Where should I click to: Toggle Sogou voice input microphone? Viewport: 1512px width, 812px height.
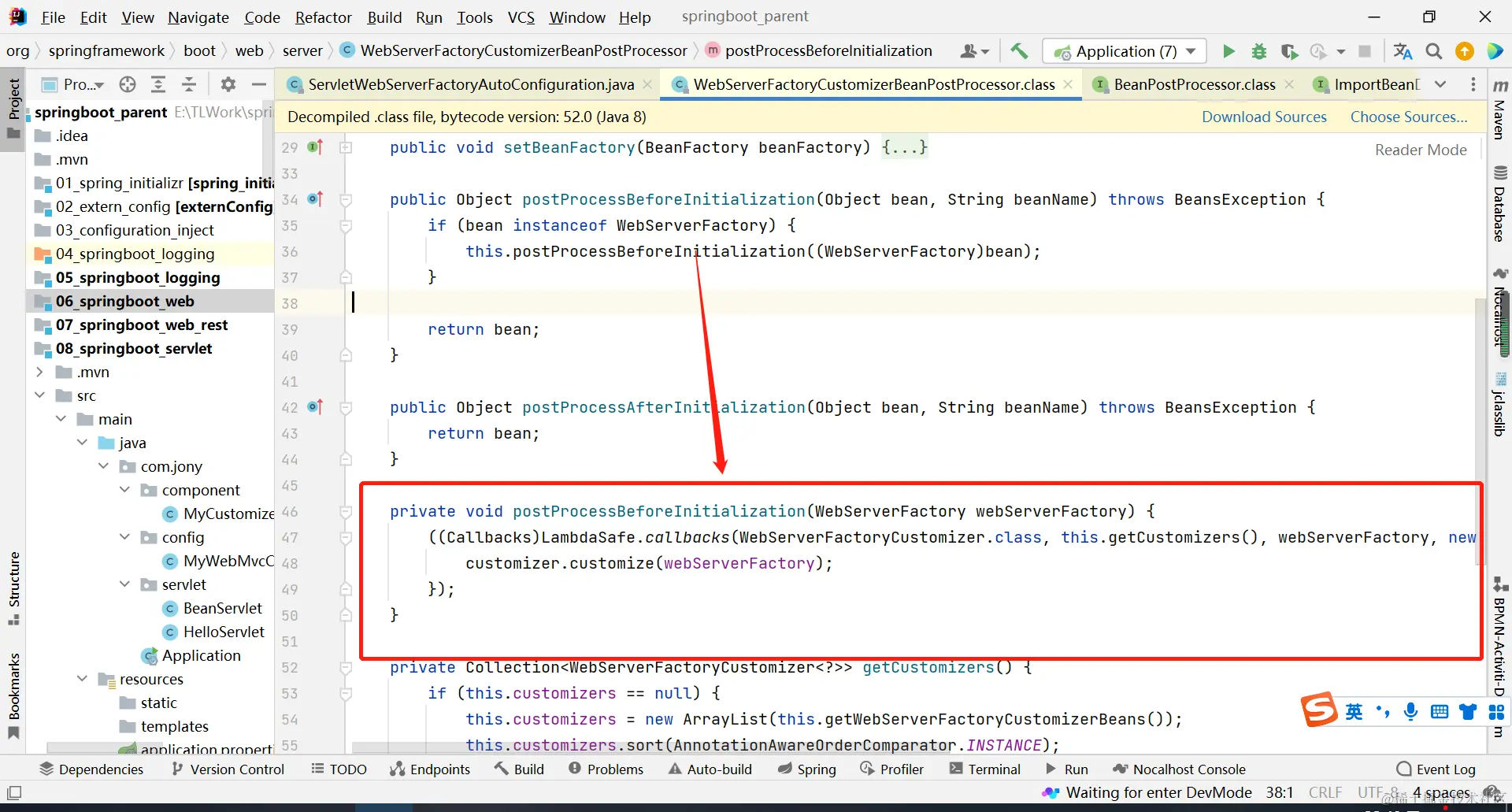click(x=1410, y=712)
